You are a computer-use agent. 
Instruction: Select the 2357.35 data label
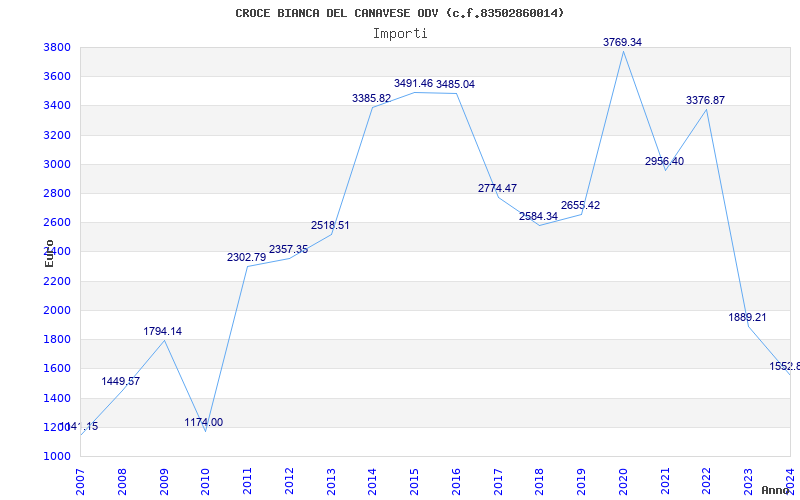[x=288, y=249]
